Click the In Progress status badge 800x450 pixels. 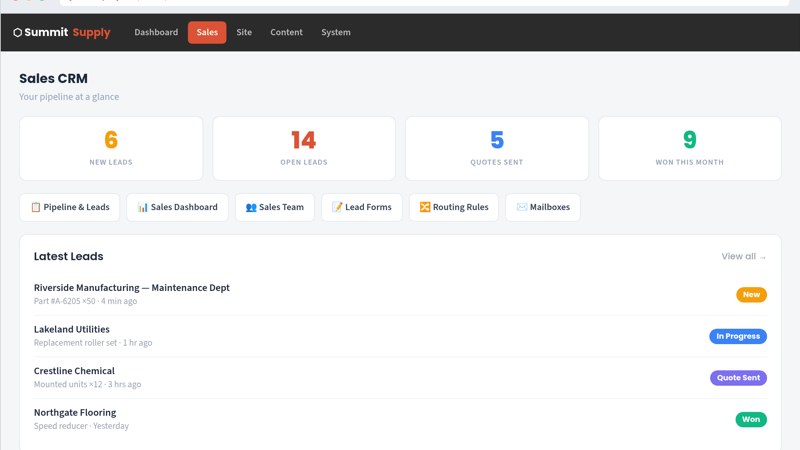click(x=738, y=336)
